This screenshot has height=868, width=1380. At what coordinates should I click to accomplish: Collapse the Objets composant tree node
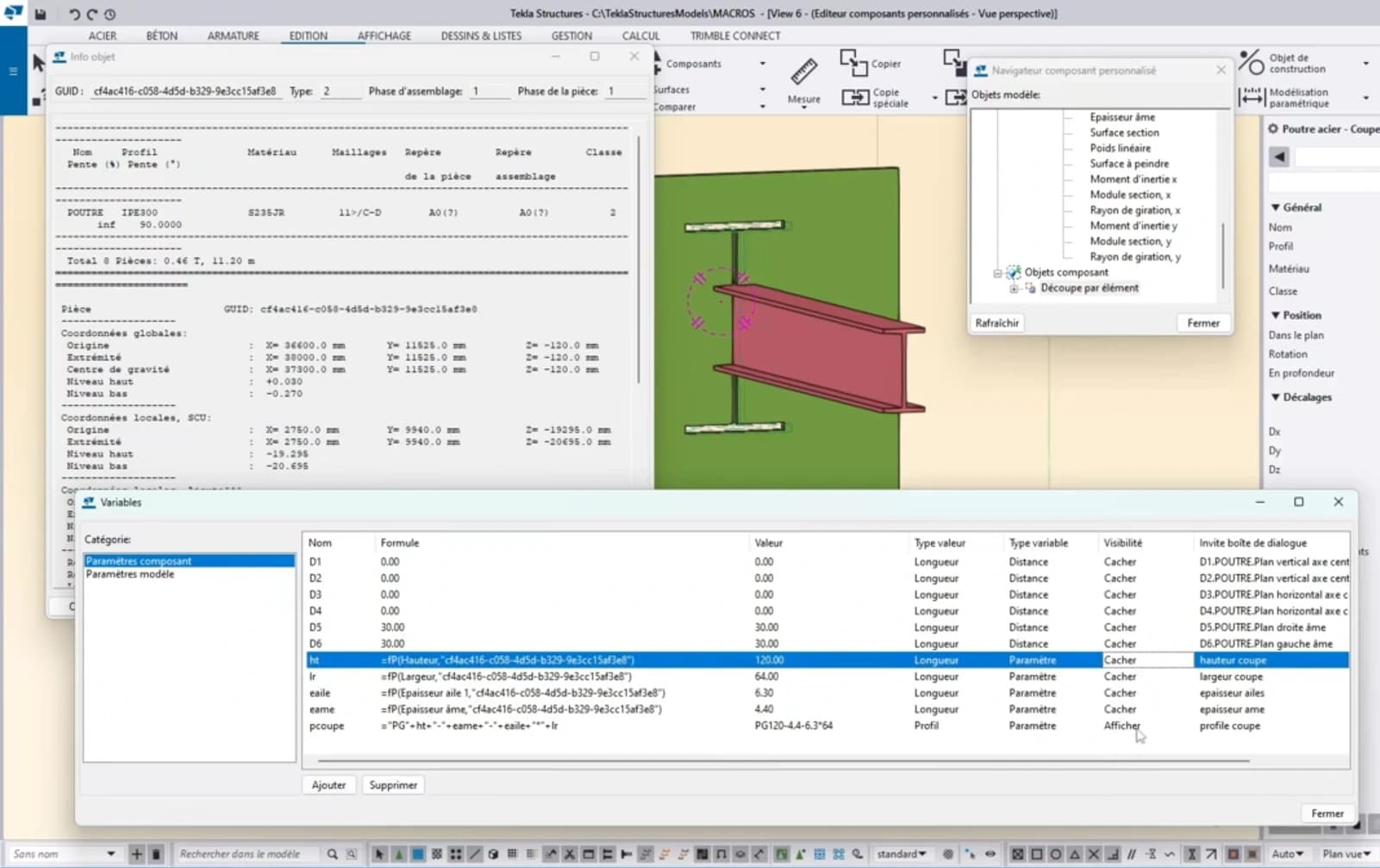997,273
